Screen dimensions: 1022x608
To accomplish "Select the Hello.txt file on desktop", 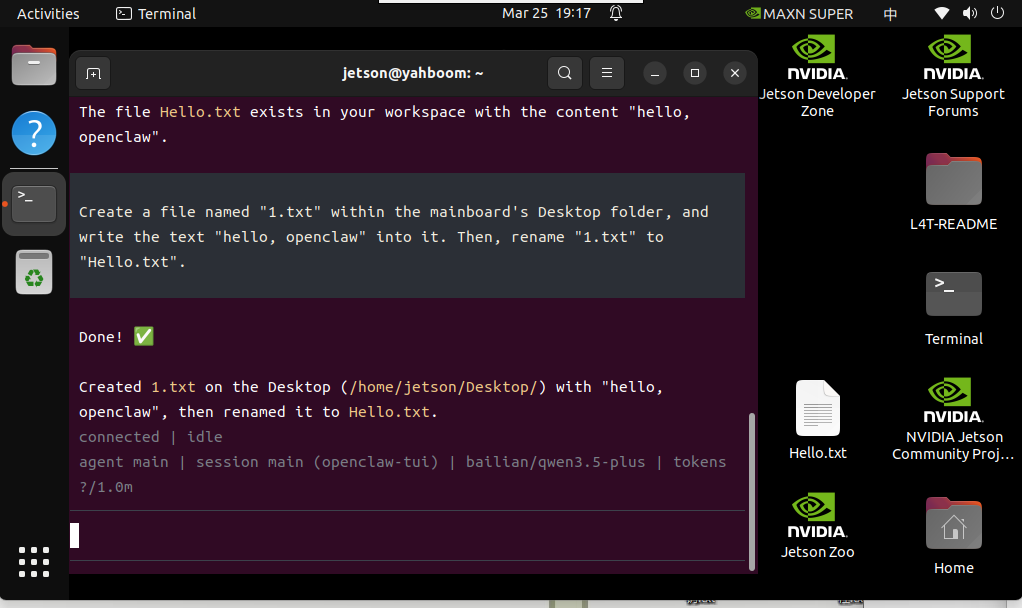I will pos(817,420).
